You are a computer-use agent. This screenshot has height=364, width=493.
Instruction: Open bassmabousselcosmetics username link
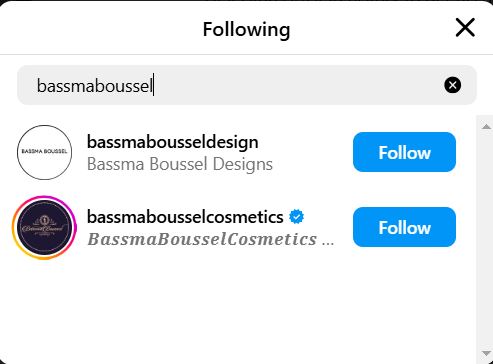[185, 217]
